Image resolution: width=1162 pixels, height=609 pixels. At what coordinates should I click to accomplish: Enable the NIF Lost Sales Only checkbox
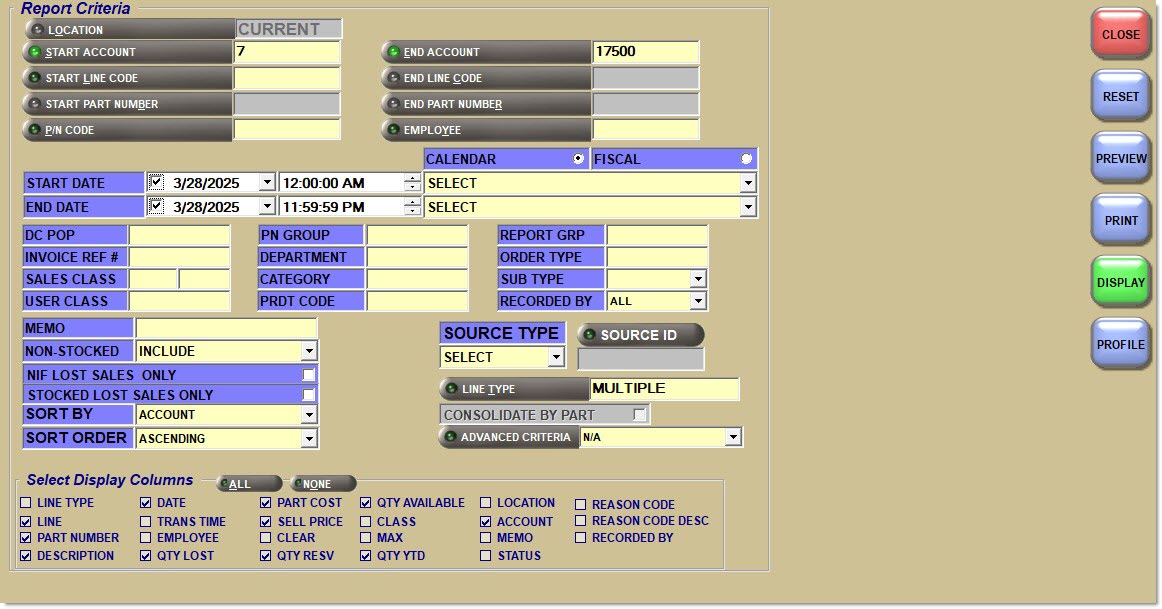tap(309, 375)
